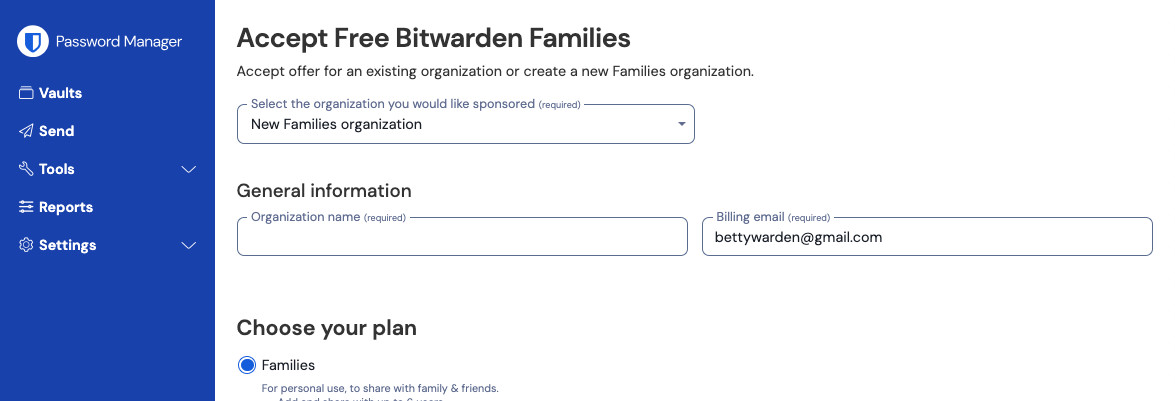Select the Families plan radio button
Screen dimensions: 1175x401
246,365
